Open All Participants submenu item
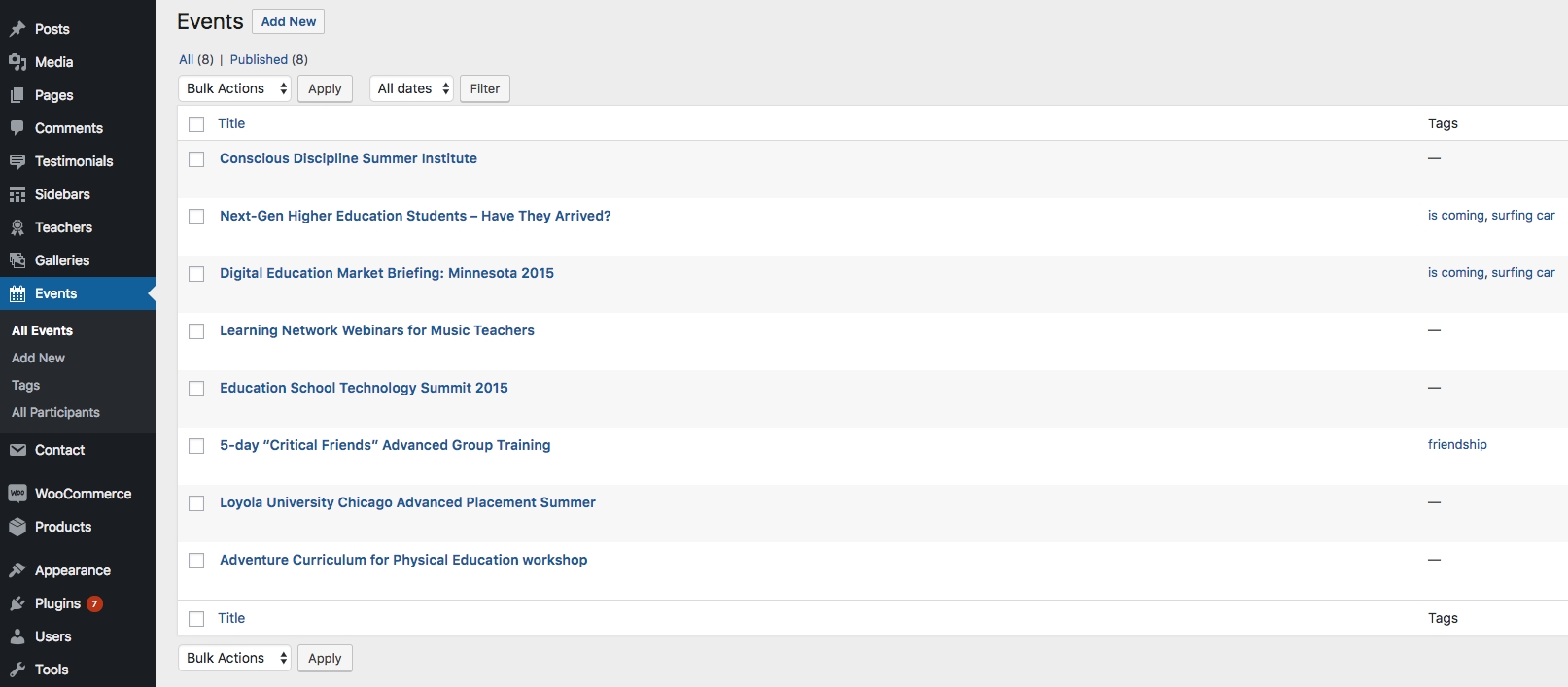 tap(55, 412)
